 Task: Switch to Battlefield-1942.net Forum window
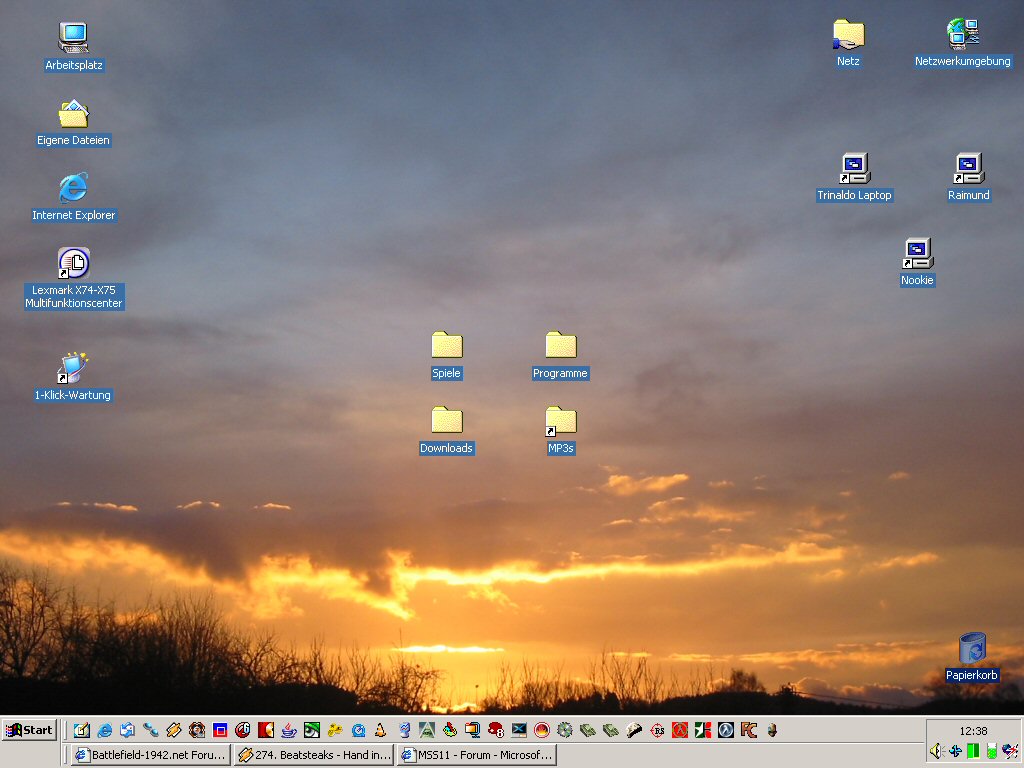tap(150, 755)
